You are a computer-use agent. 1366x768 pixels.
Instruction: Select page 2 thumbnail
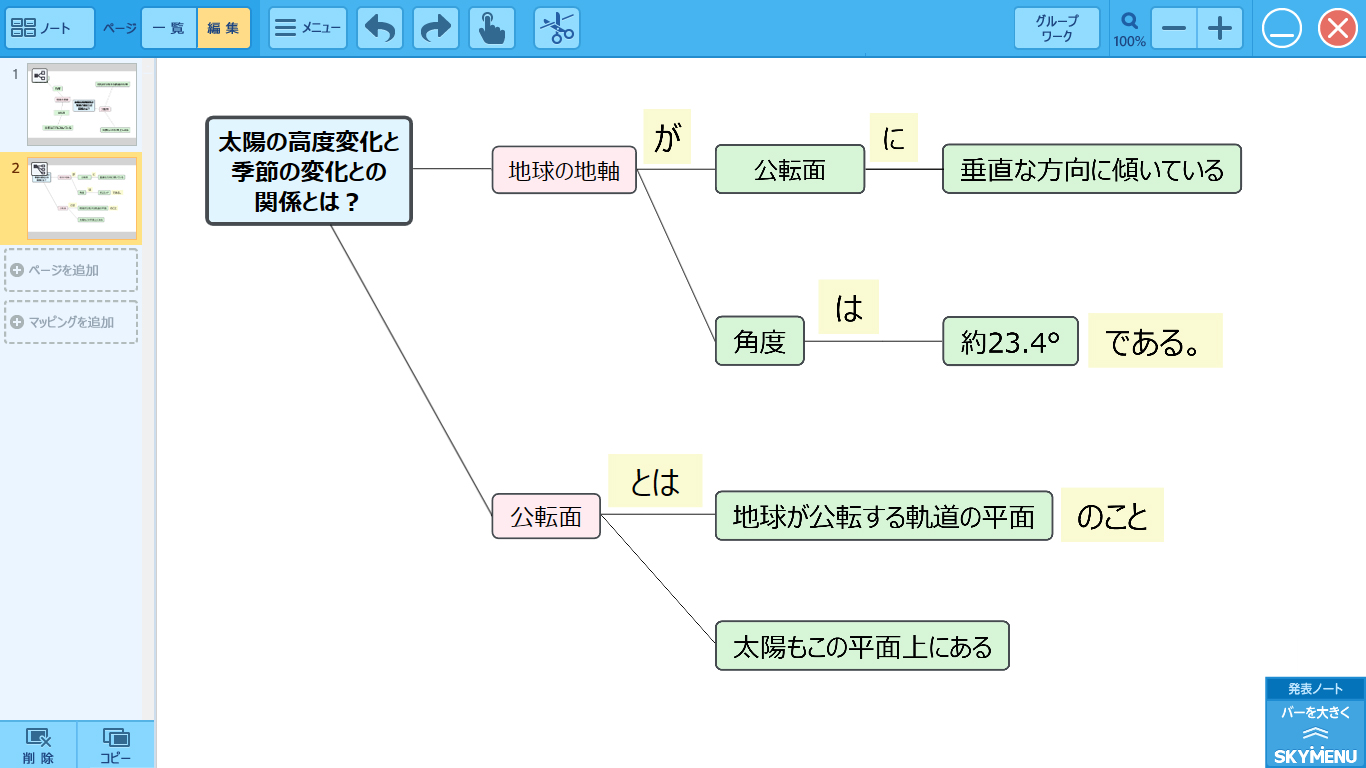pyautogui.click(x=82, y=198)
